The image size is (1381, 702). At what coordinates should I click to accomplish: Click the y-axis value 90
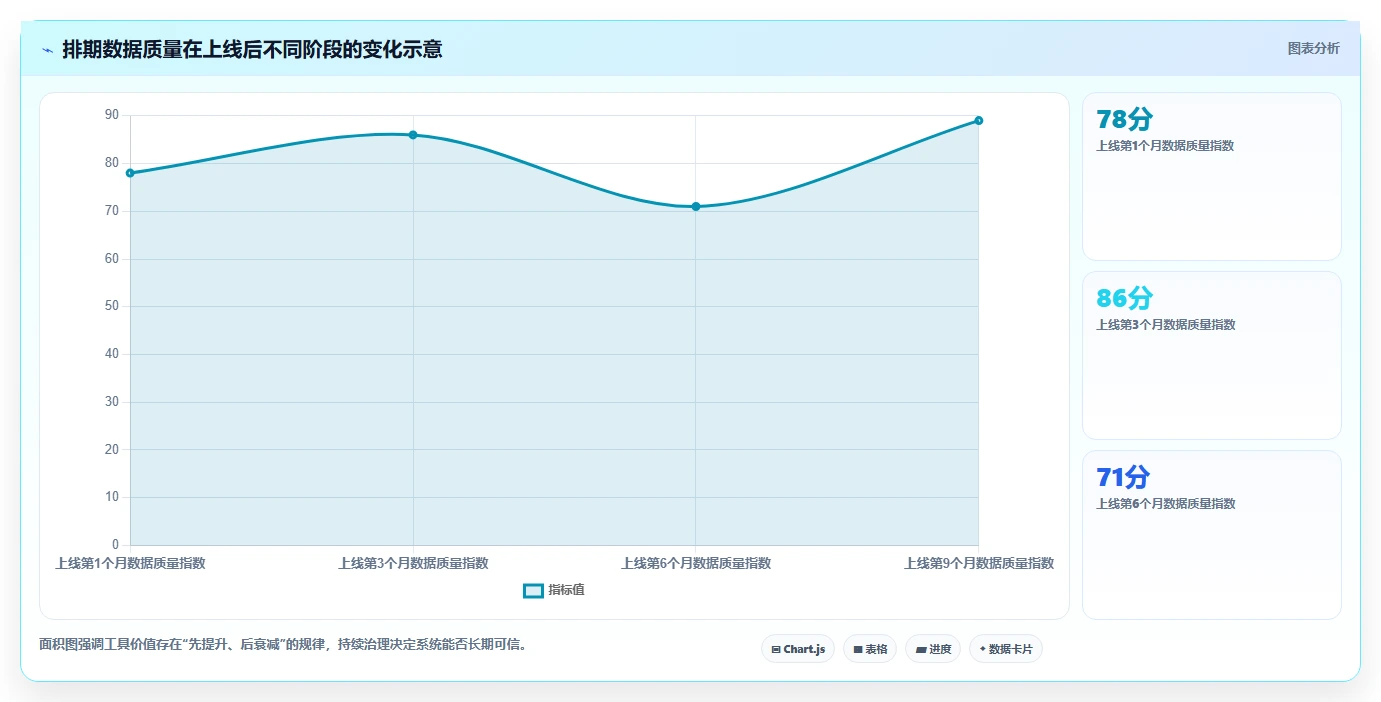[x=112, y=115]
